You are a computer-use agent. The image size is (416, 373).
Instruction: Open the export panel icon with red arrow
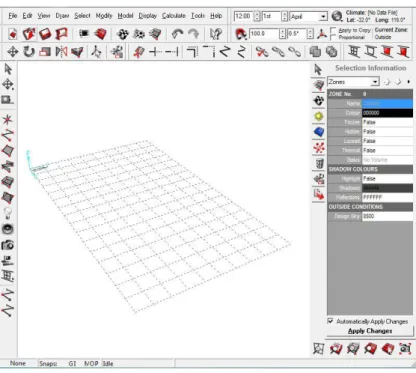(x=319, y=195)
